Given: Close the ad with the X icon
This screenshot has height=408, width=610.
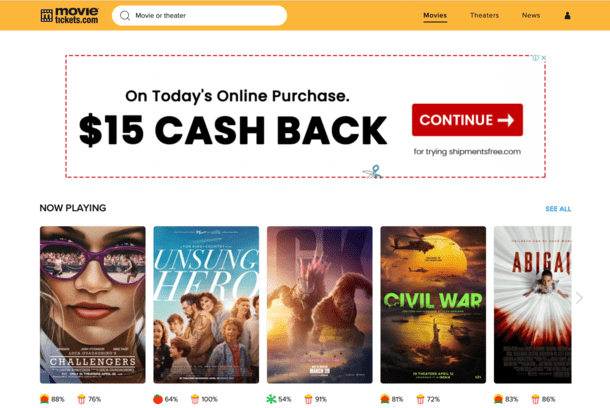Looking at the screenshot, I should click(543, 58).
